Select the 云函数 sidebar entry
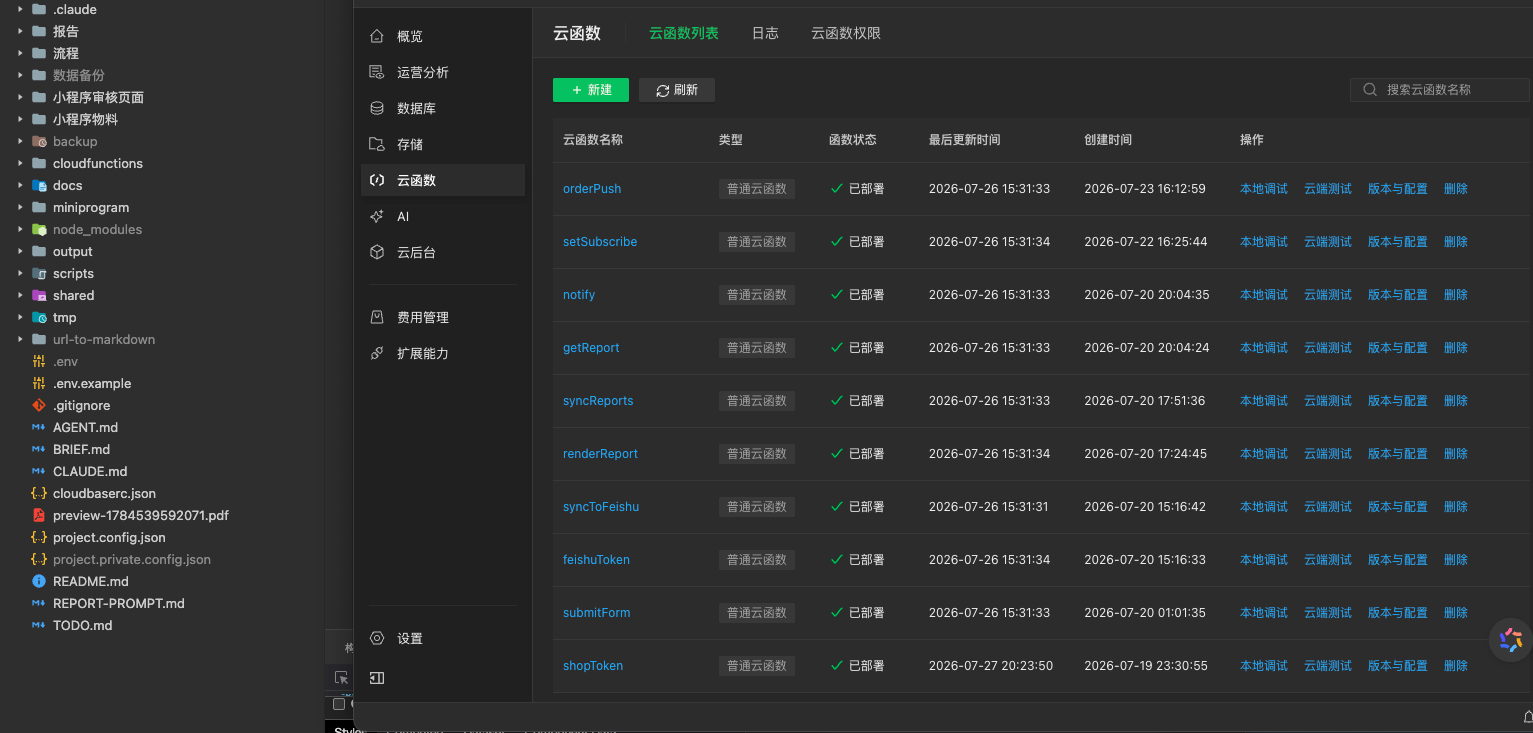1533x733 pixels. 442,180
